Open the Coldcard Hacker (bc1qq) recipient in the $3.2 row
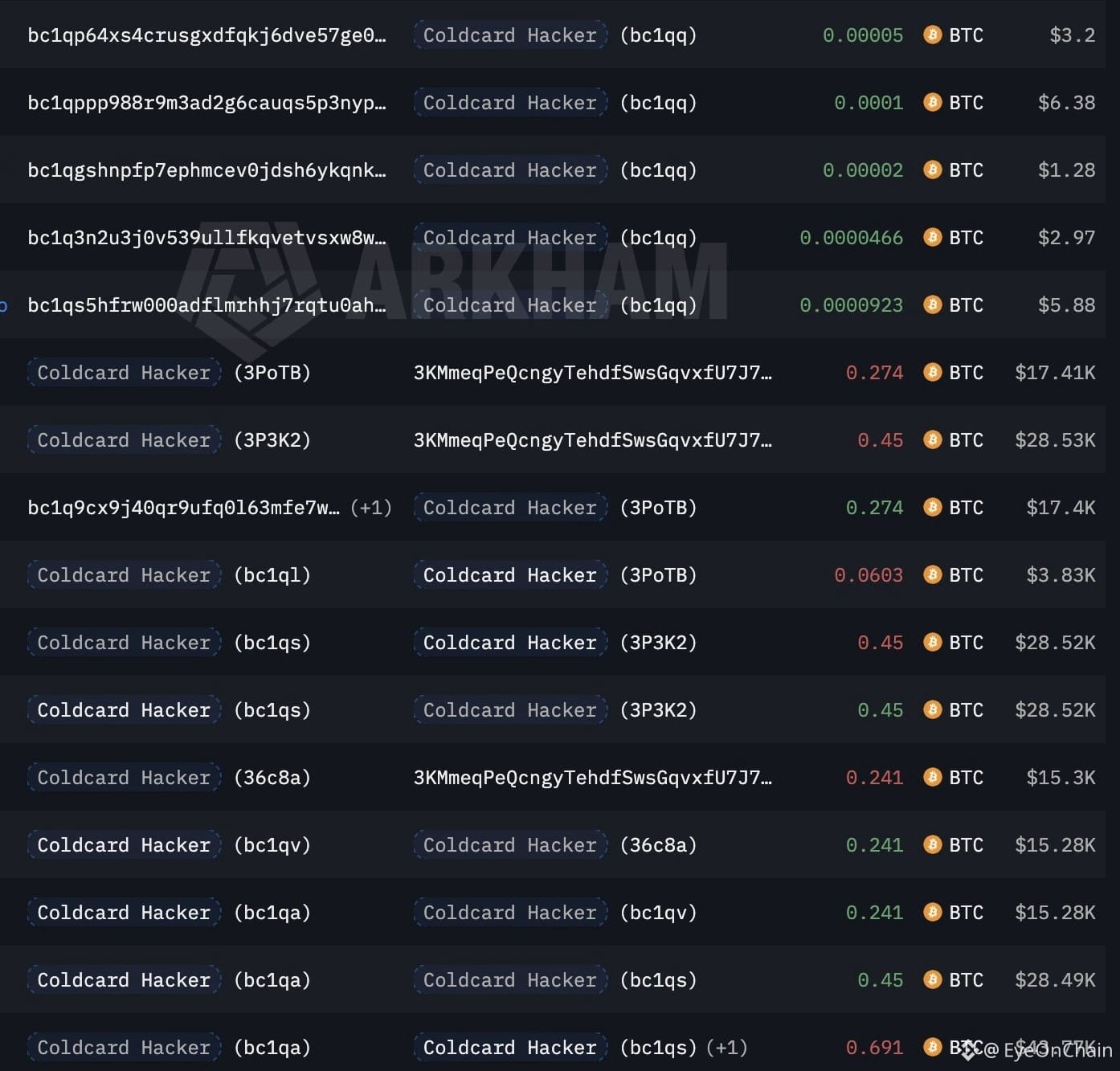 [x=555, y=35]
